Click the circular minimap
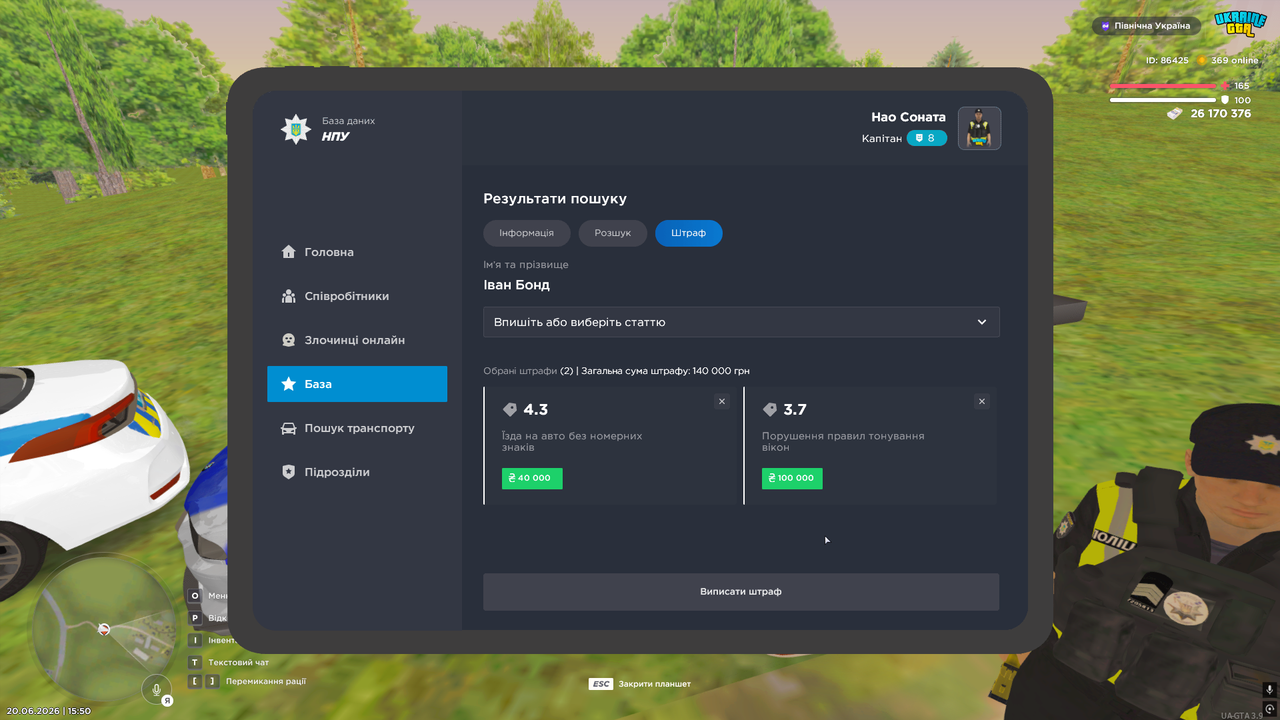The image size is (1280, 720). coord(104,629)
